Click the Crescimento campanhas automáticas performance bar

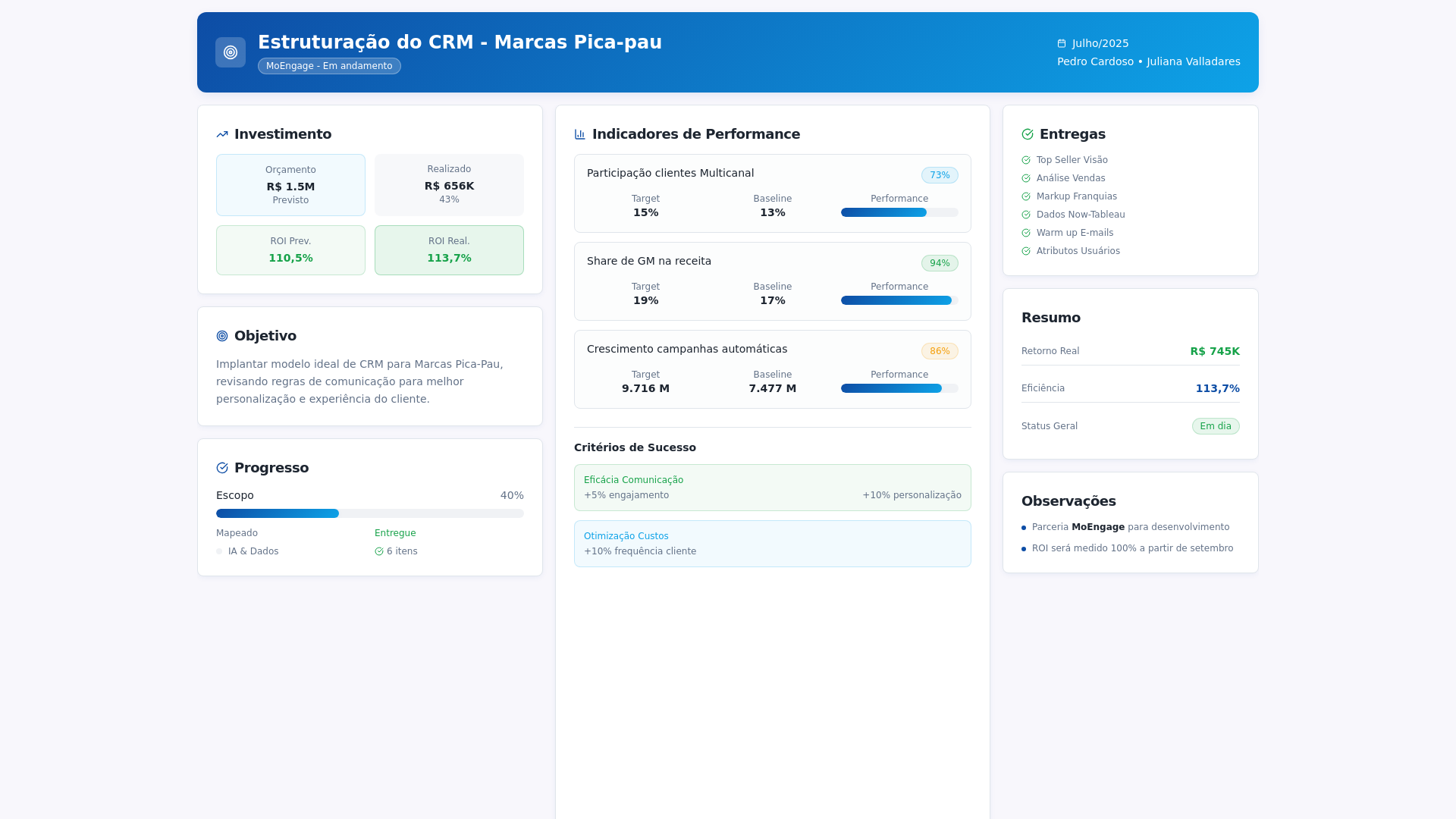click(x=899, y=388)
